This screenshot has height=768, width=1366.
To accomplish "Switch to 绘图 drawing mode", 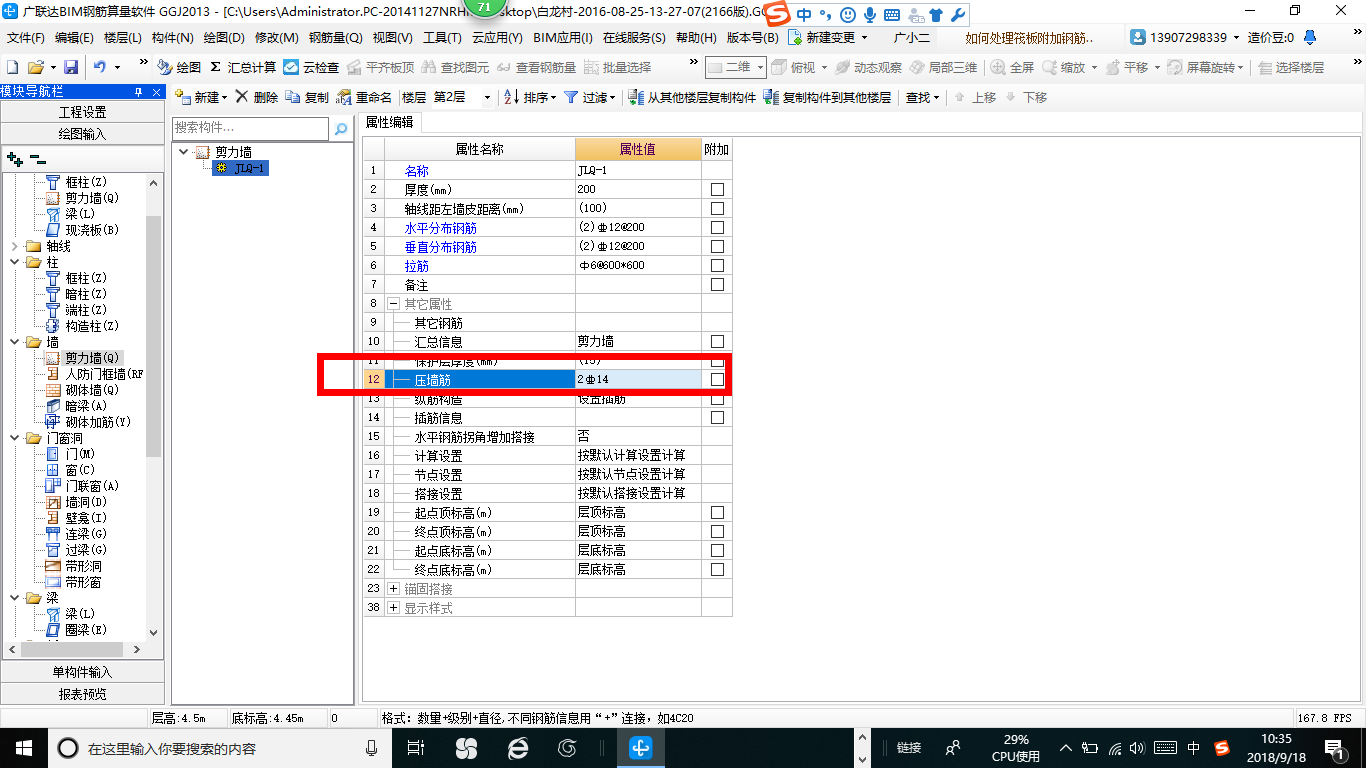I will click(179, 67).
